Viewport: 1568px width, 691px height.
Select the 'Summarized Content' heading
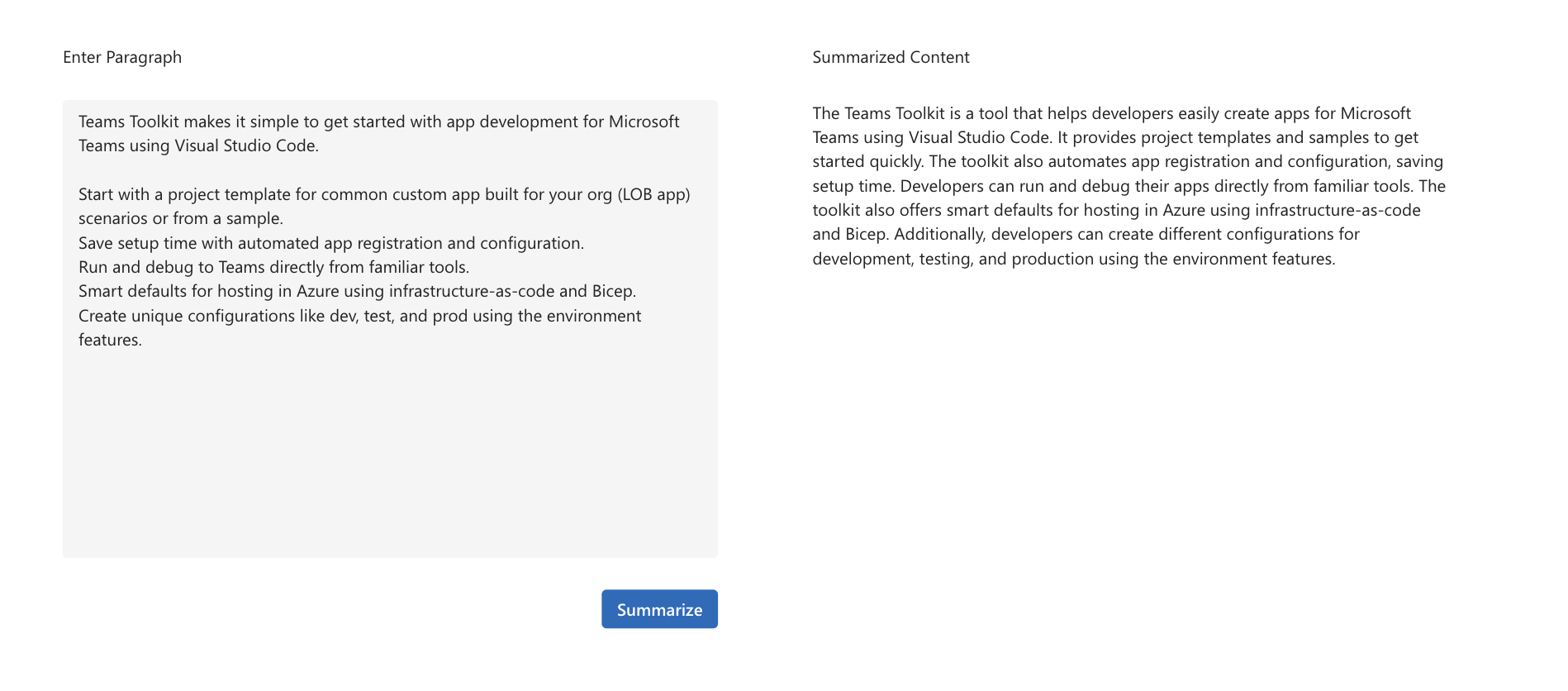tap(891, 57)
